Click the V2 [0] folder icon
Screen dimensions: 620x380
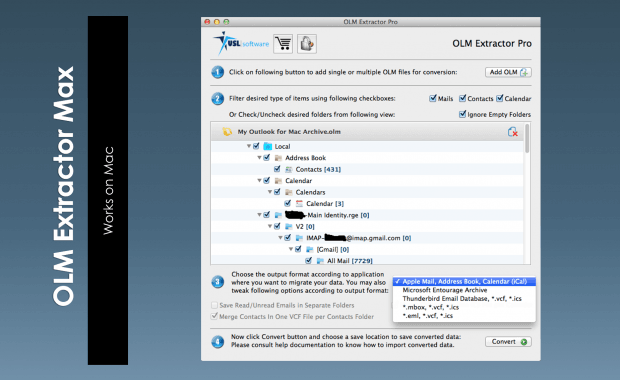[289, 227]
